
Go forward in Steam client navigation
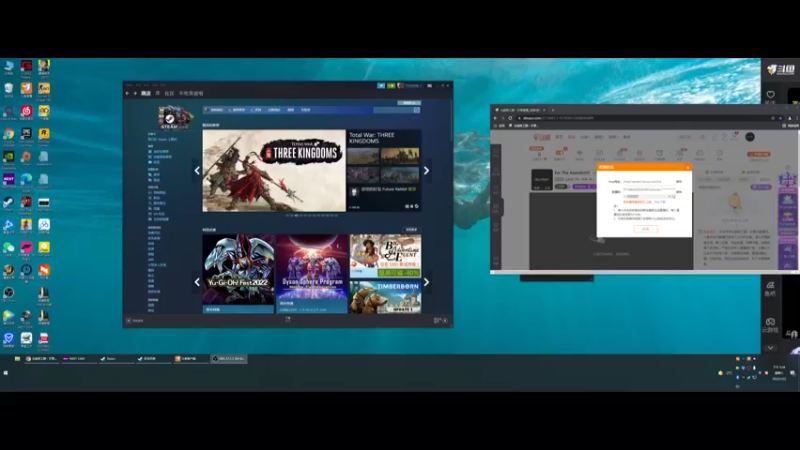point(135,93)
